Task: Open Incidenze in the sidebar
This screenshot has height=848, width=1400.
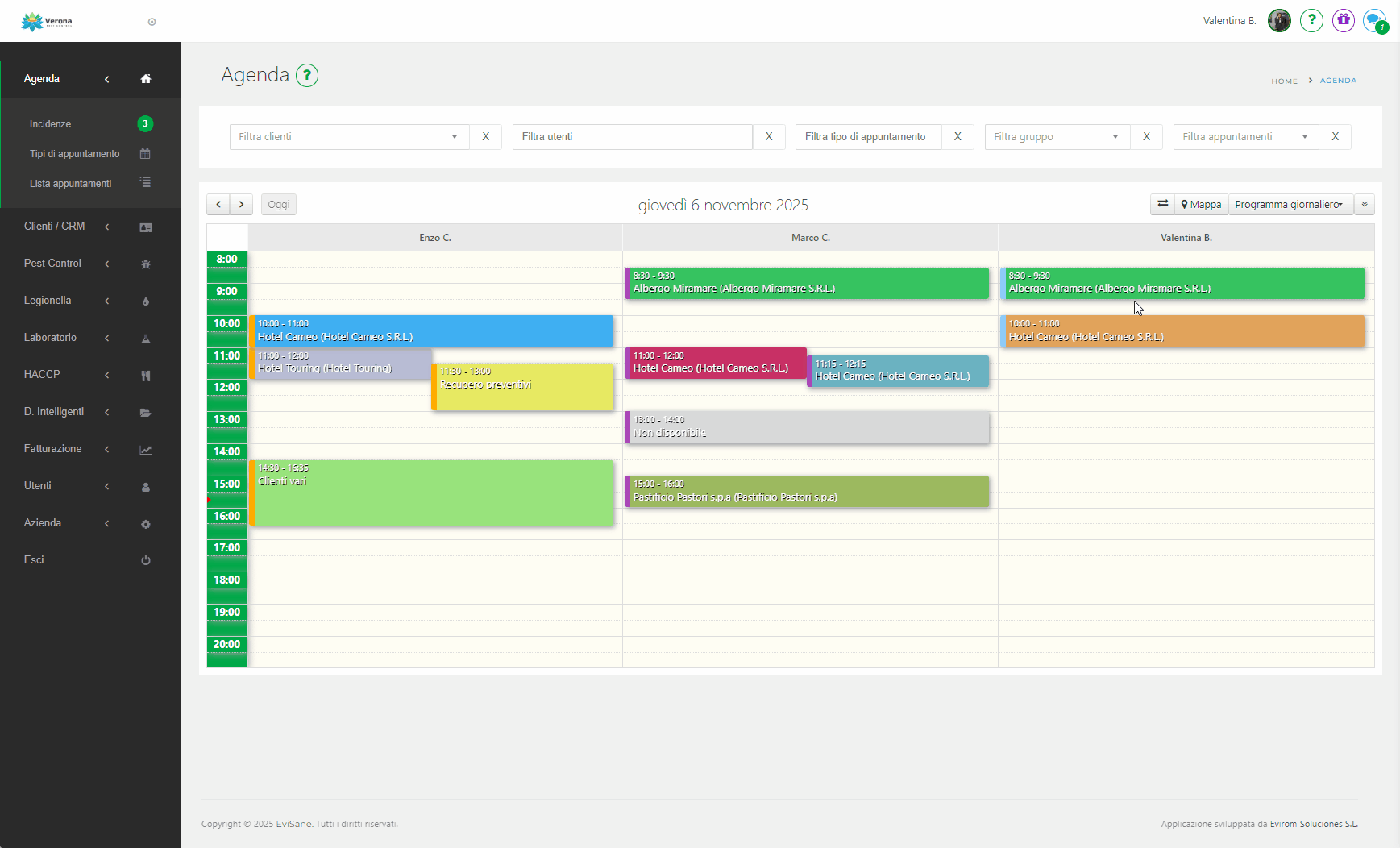Action: tap(51, 124)
